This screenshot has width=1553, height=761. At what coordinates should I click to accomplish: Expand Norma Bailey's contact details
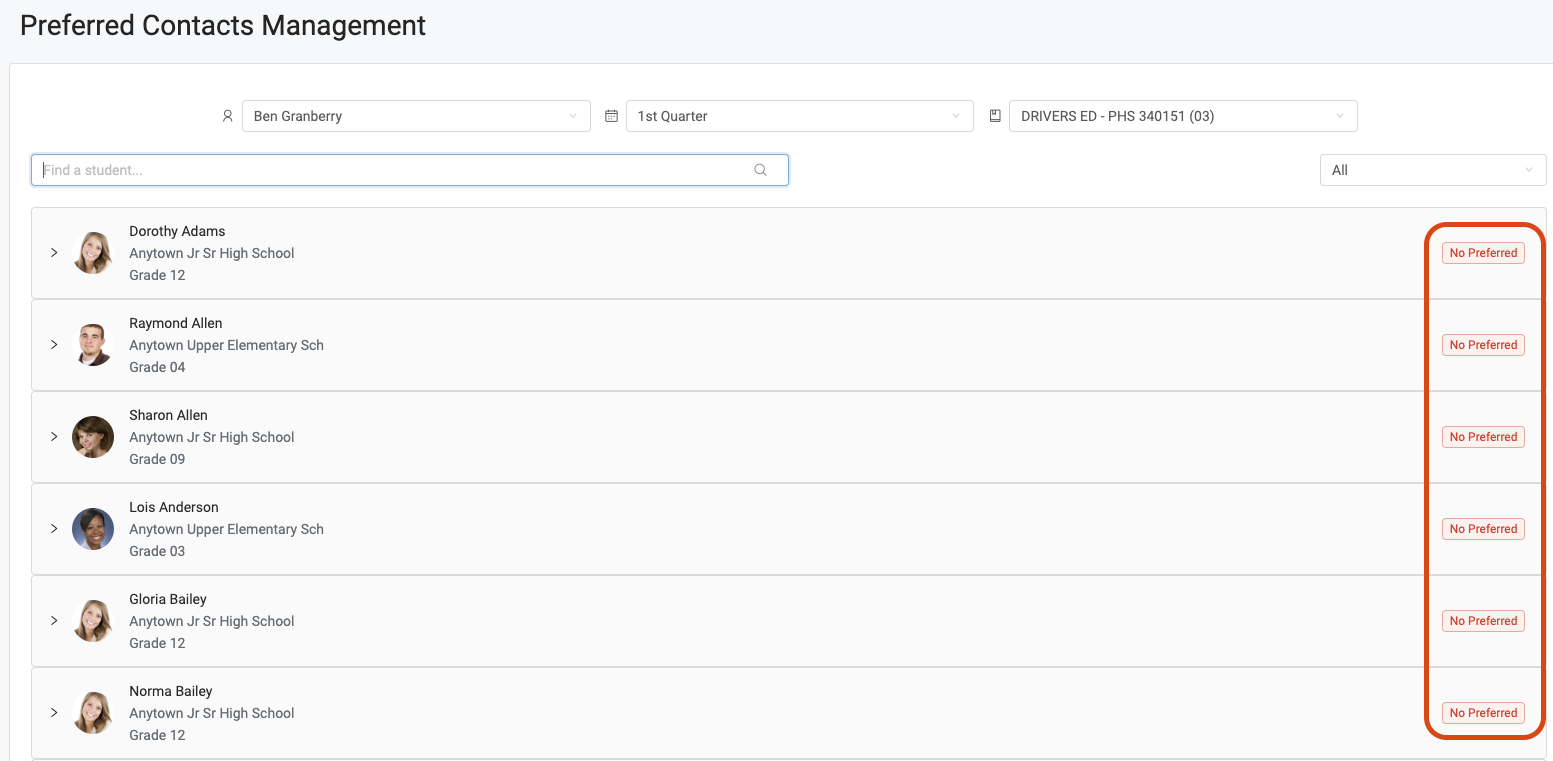(54, 712)
